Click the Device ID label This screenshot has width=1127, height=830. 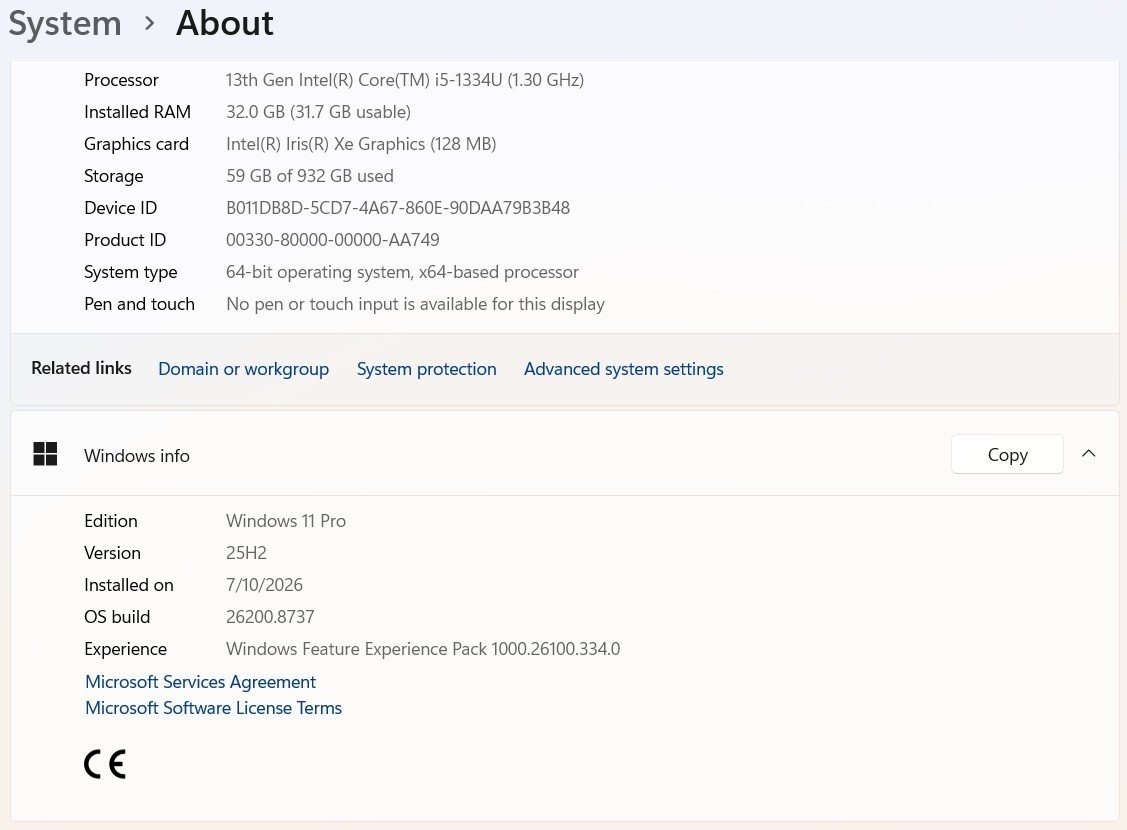[x=120, y=208]
